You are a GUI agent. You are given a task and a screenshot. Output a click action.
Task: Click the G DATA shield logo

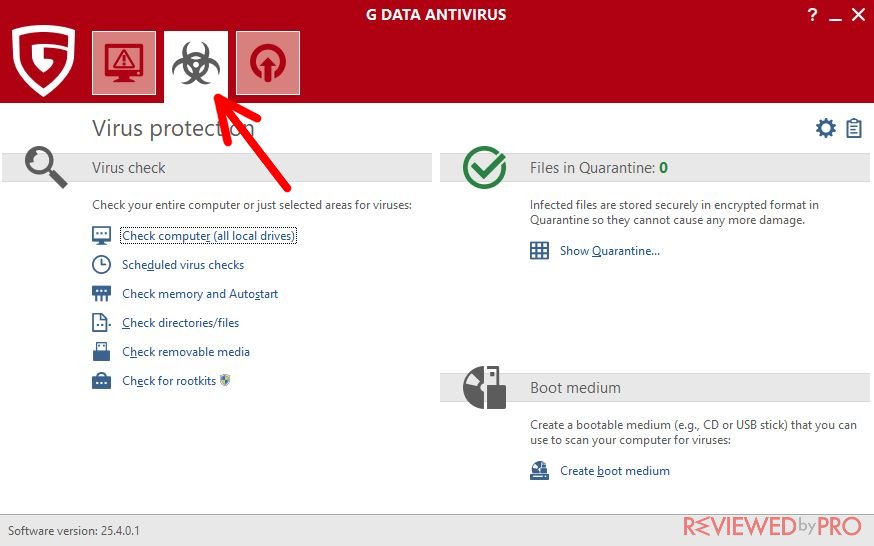(x=43, y=61)
